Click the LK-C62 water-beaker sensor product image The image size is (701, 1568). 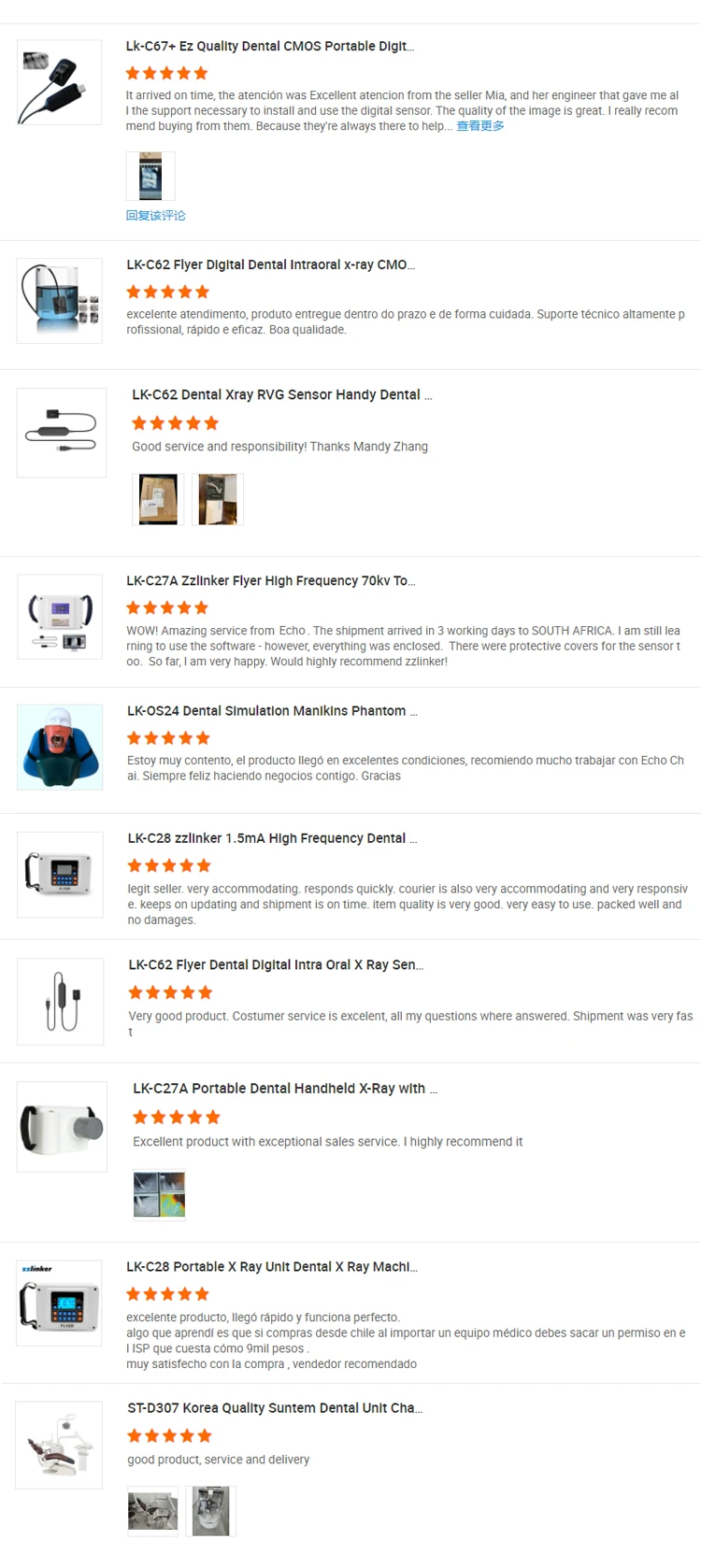coord(60,301)
